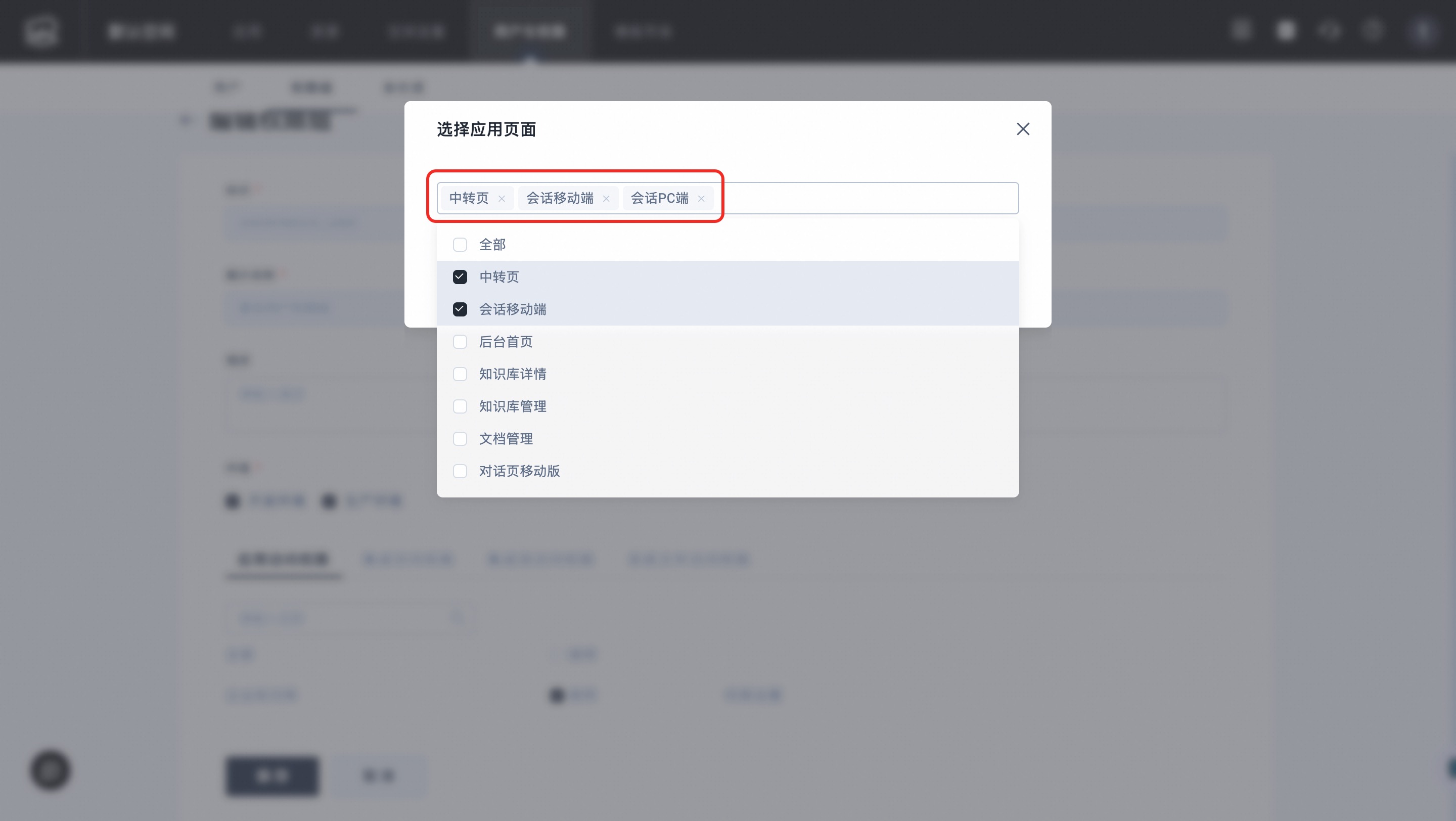Remove the 会话移动端 tag
Screen dimensions: 1456x821
606,199
